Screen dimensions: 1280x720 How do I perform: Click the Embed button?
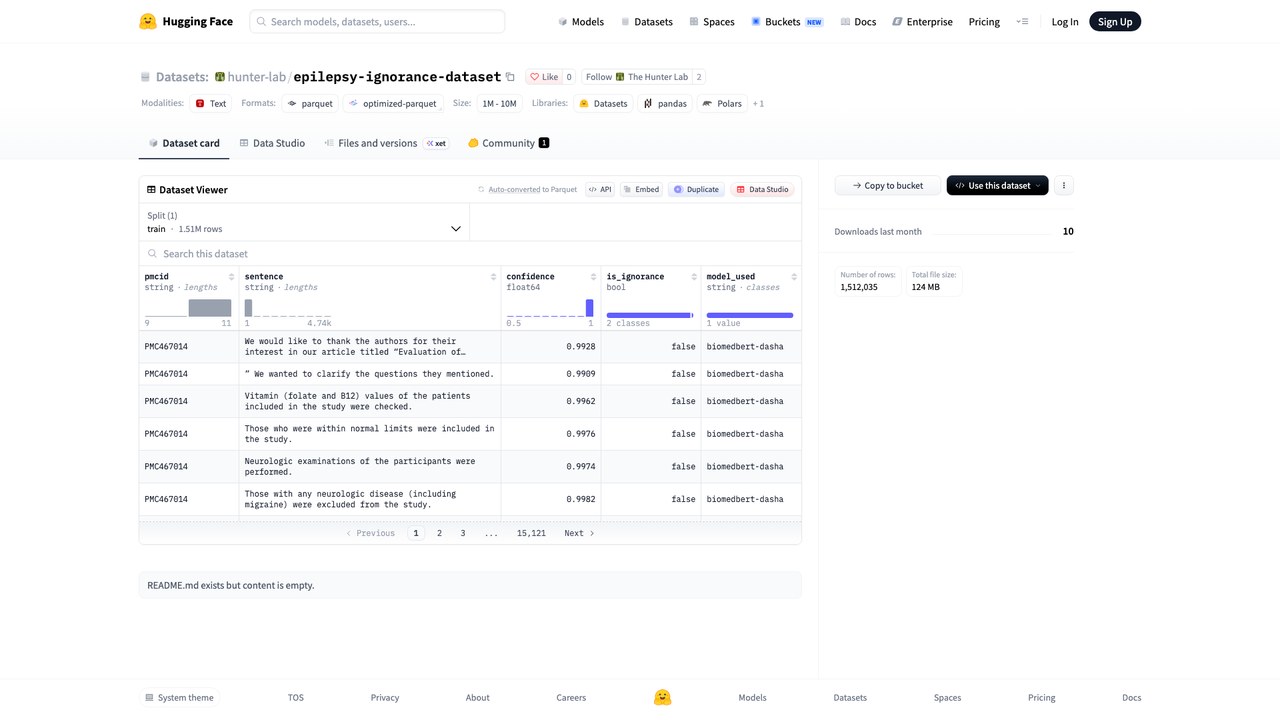click(x=641, y=189)
